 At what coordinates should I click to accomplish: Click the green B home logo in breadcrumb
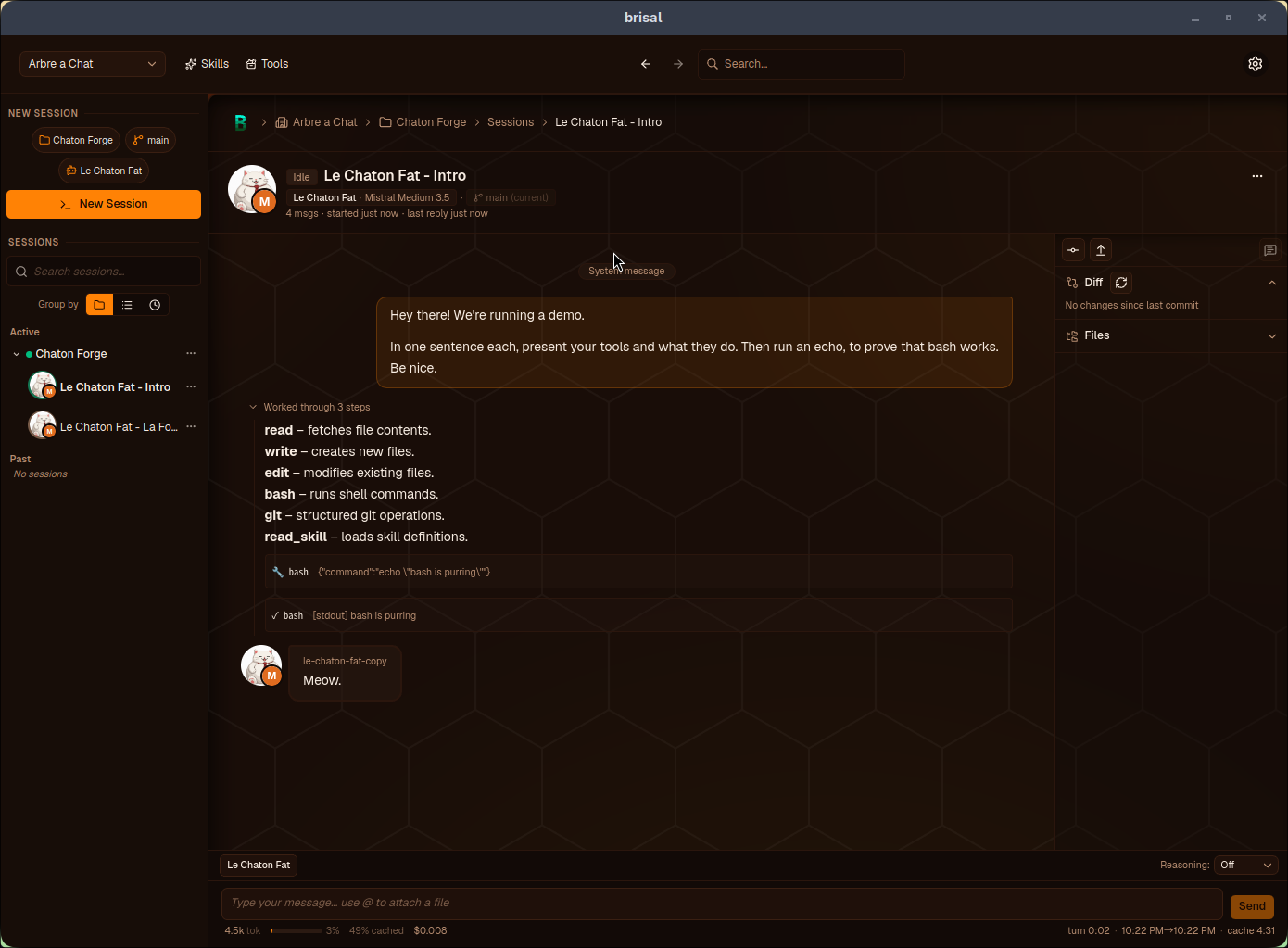[x=241, y=122]
